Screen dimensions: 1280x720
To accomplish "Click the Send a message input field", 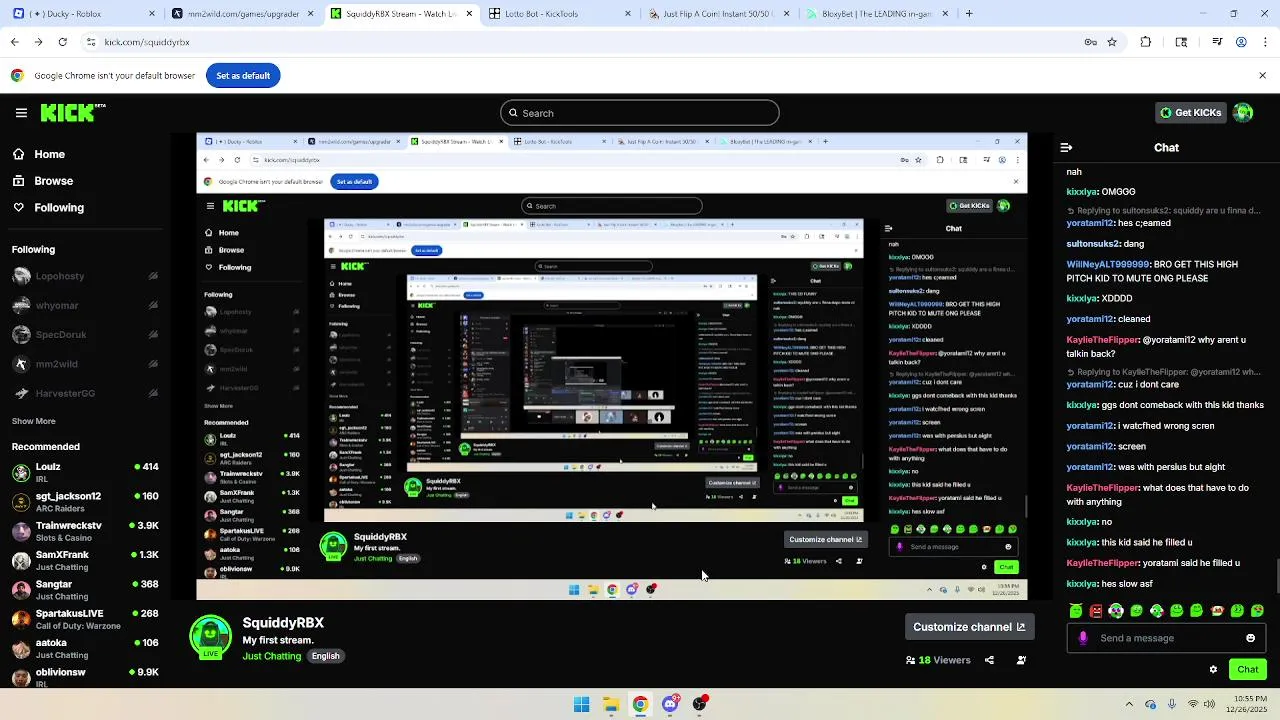I will click(1166, 638).
